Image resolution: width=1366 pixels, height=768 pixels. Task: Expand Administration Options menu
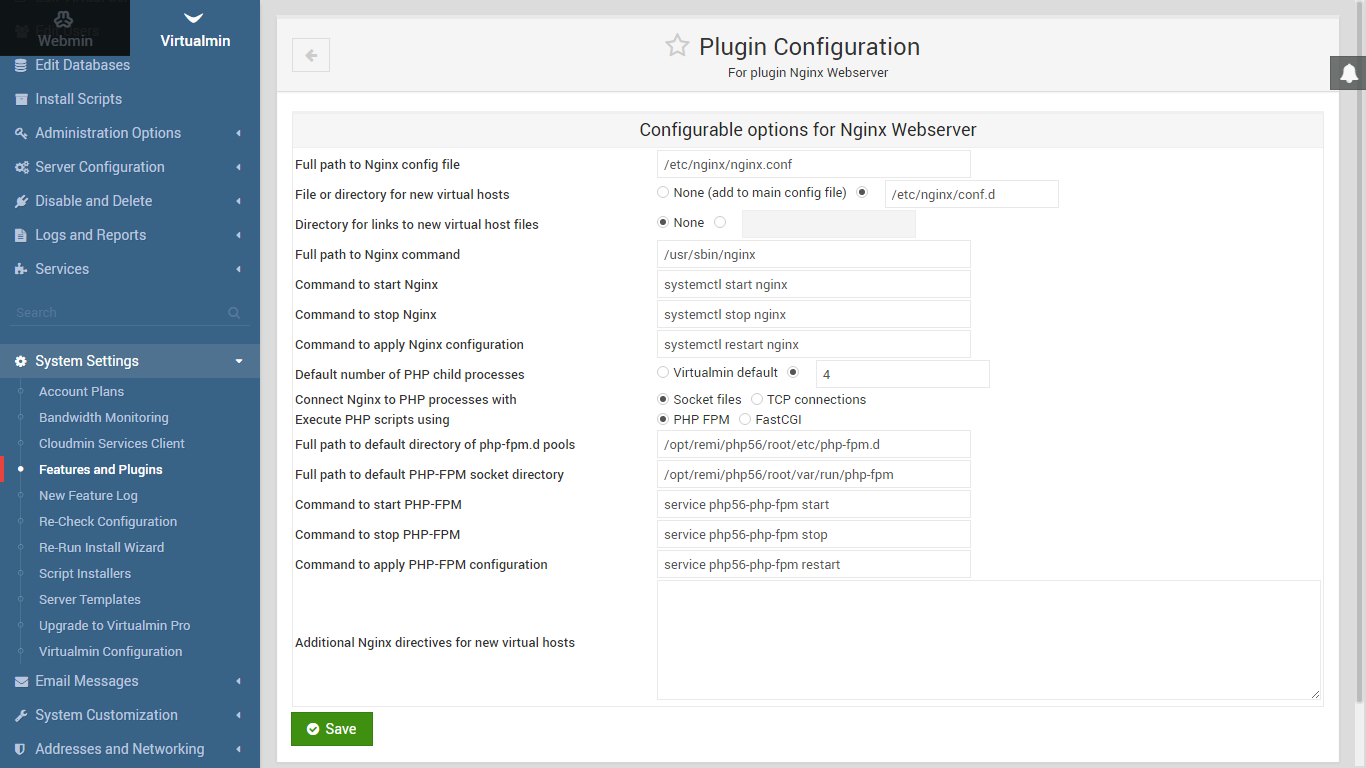click(108, 133)
